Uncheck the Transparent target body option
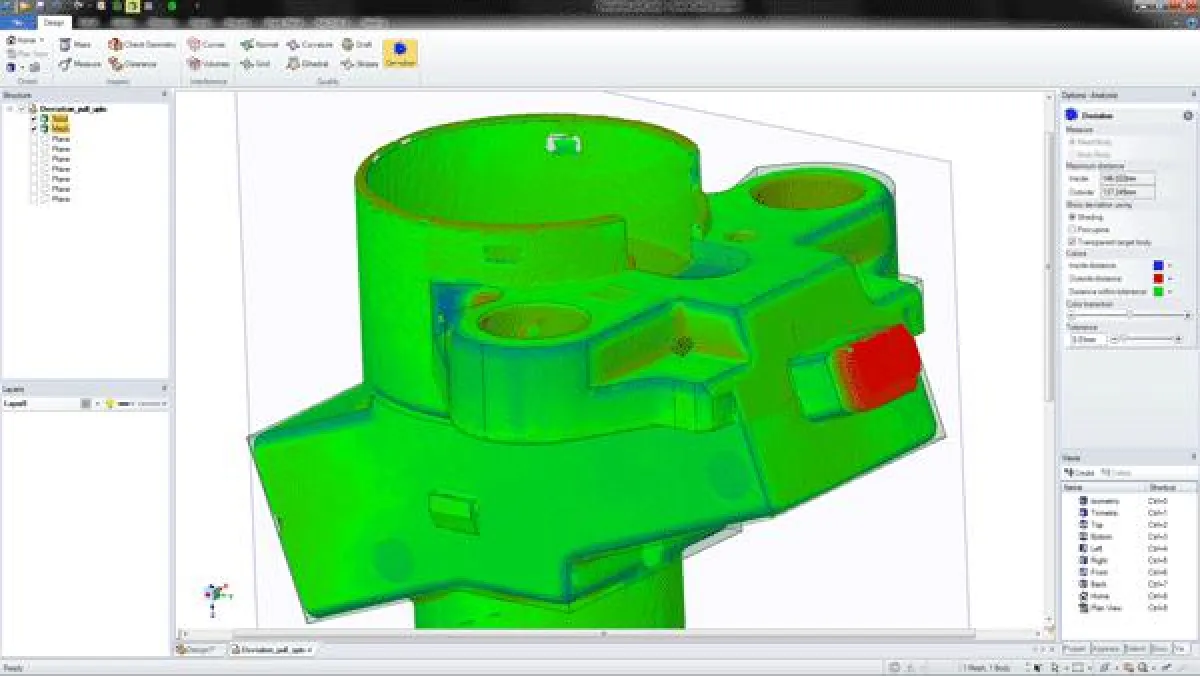Image resolution: width=1200 pixels, height=676 pixels. [x=1071, y=241]
